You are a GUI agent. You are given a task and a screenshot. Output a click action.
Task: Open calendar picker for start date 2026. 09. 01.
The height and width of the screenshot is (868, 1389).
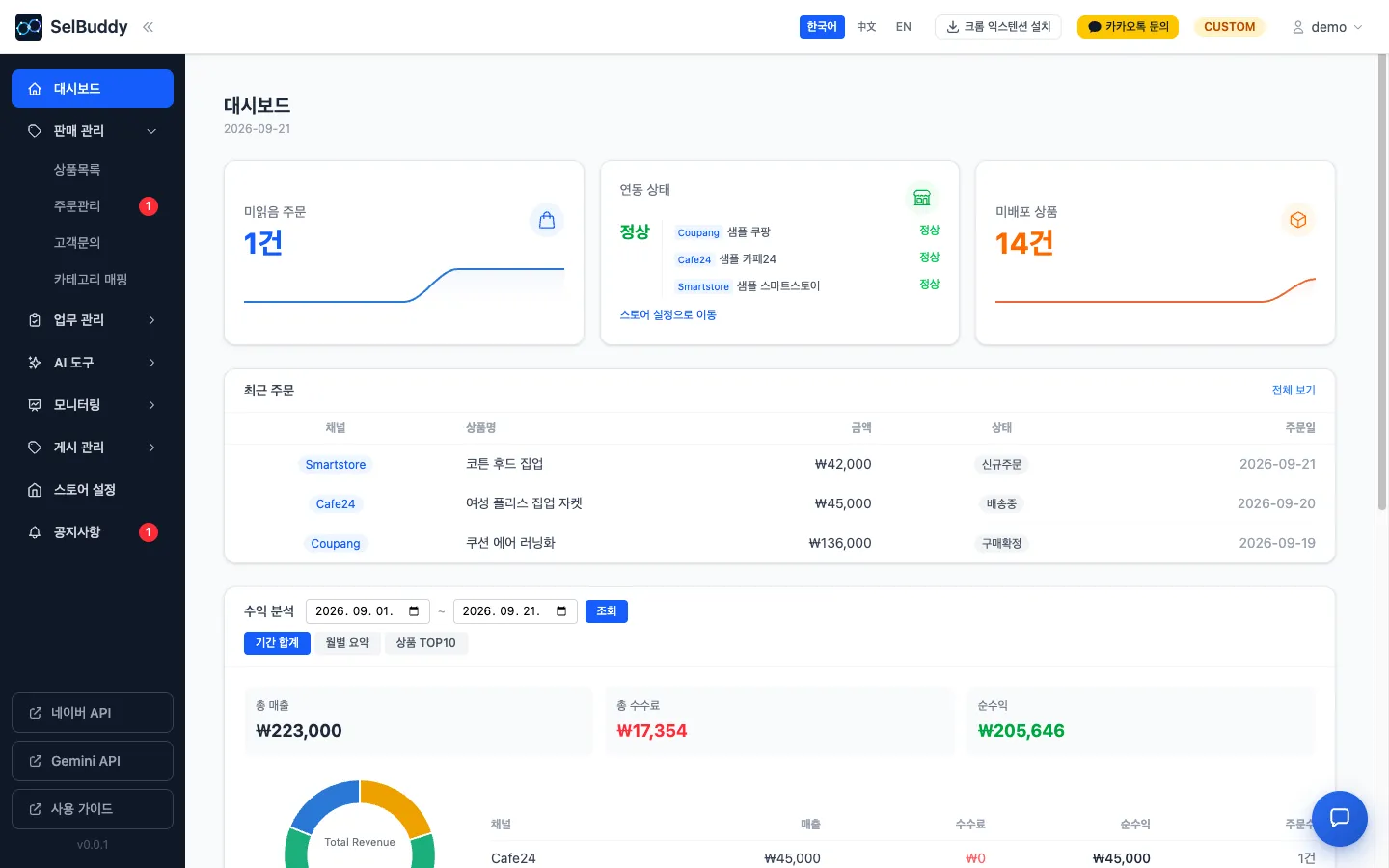414,611
